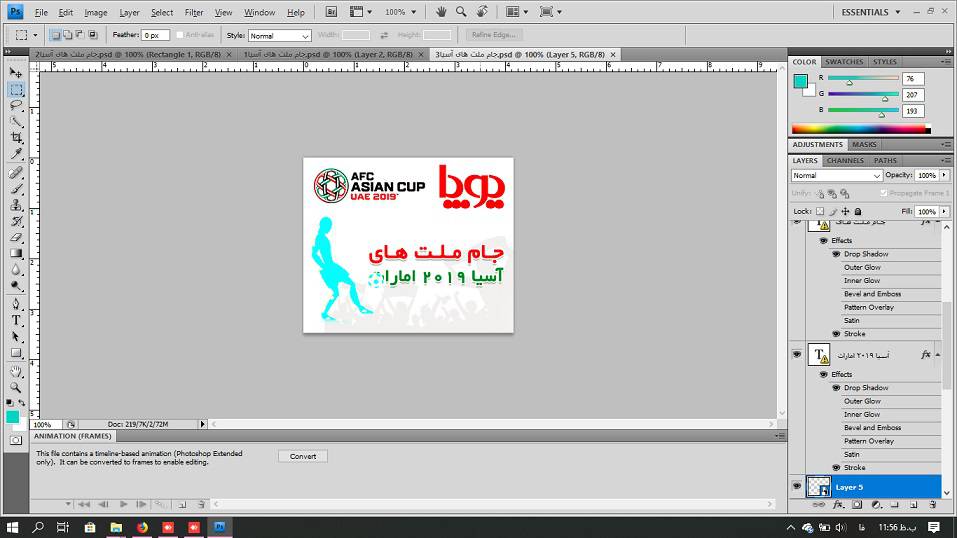Open the Filter menu
Viewport: 957px width, 538px height.
tap(193, 12)
